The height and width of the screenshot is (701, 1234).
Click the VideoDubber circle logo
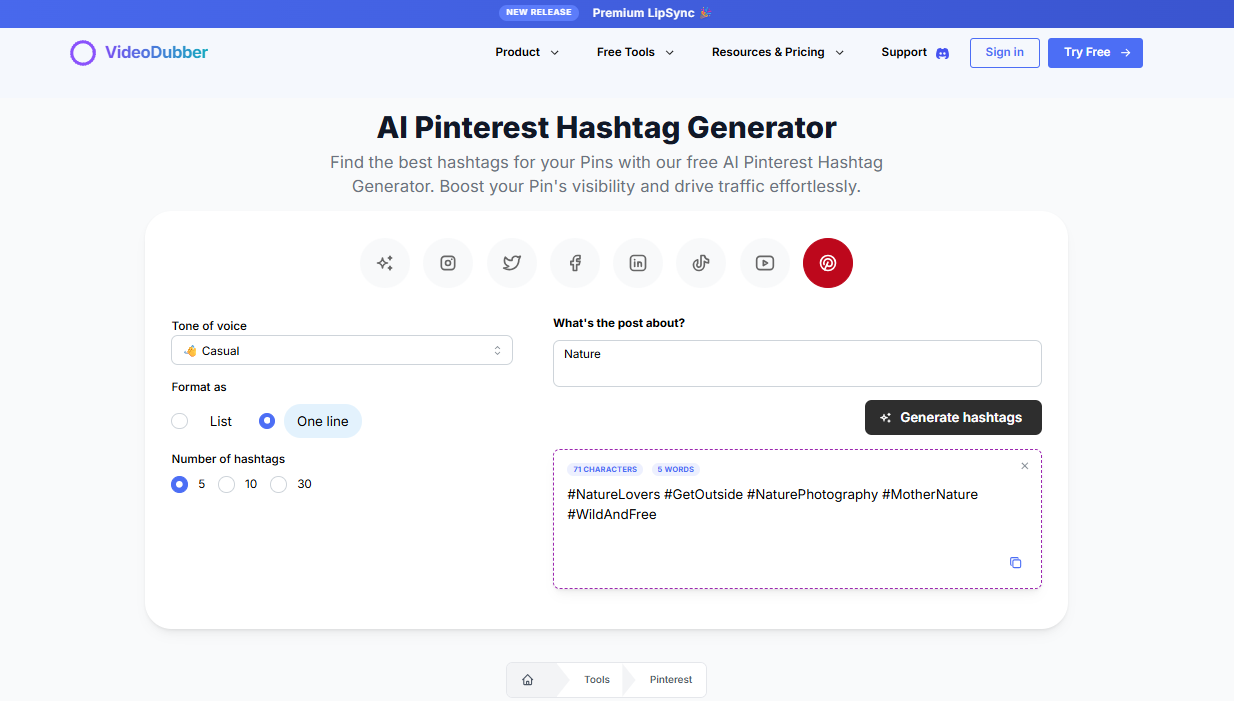pyautogui.click(x=83, y=53)
